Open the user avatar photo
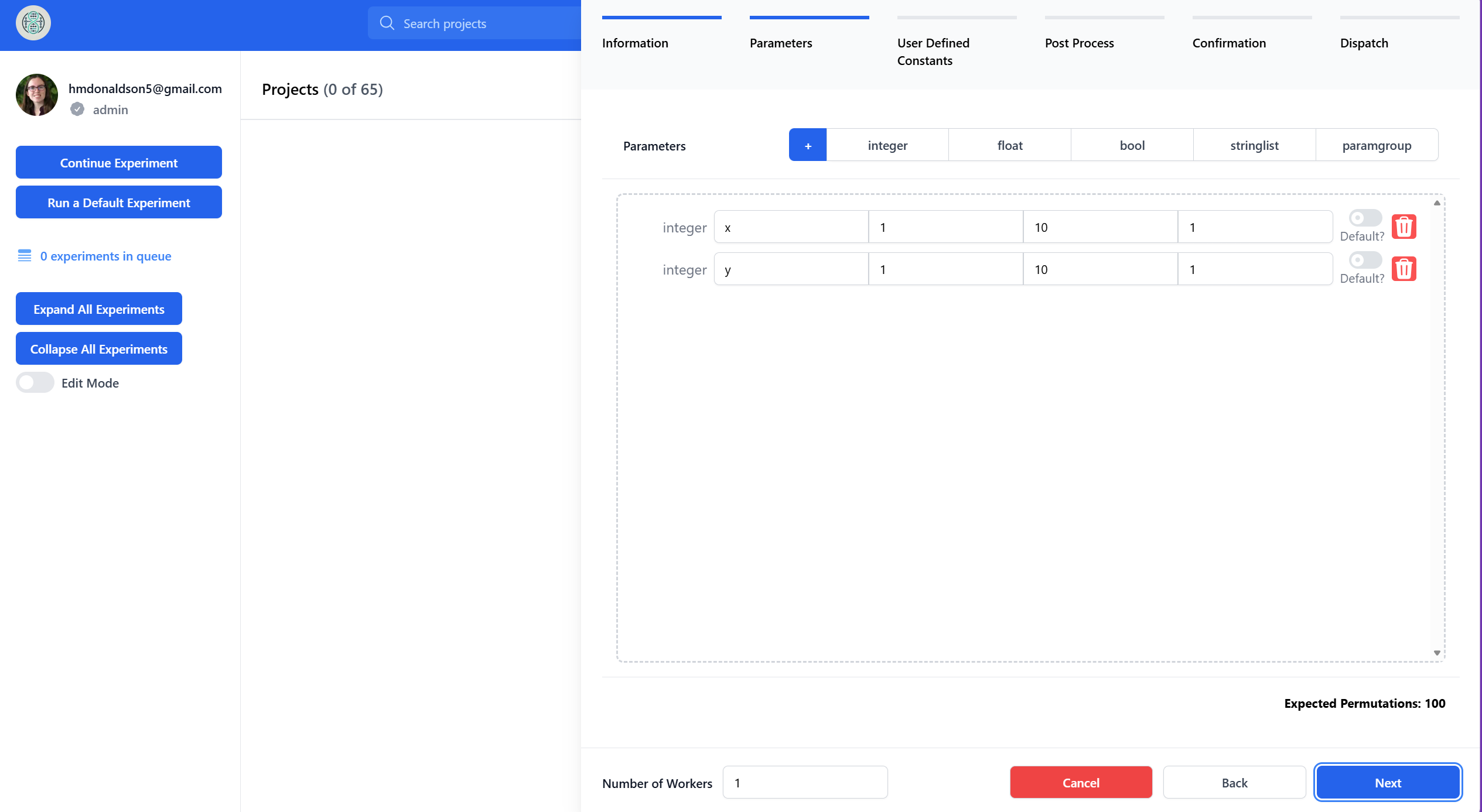This screenshot has width=1482, height=812. click(x=37, y=95)
